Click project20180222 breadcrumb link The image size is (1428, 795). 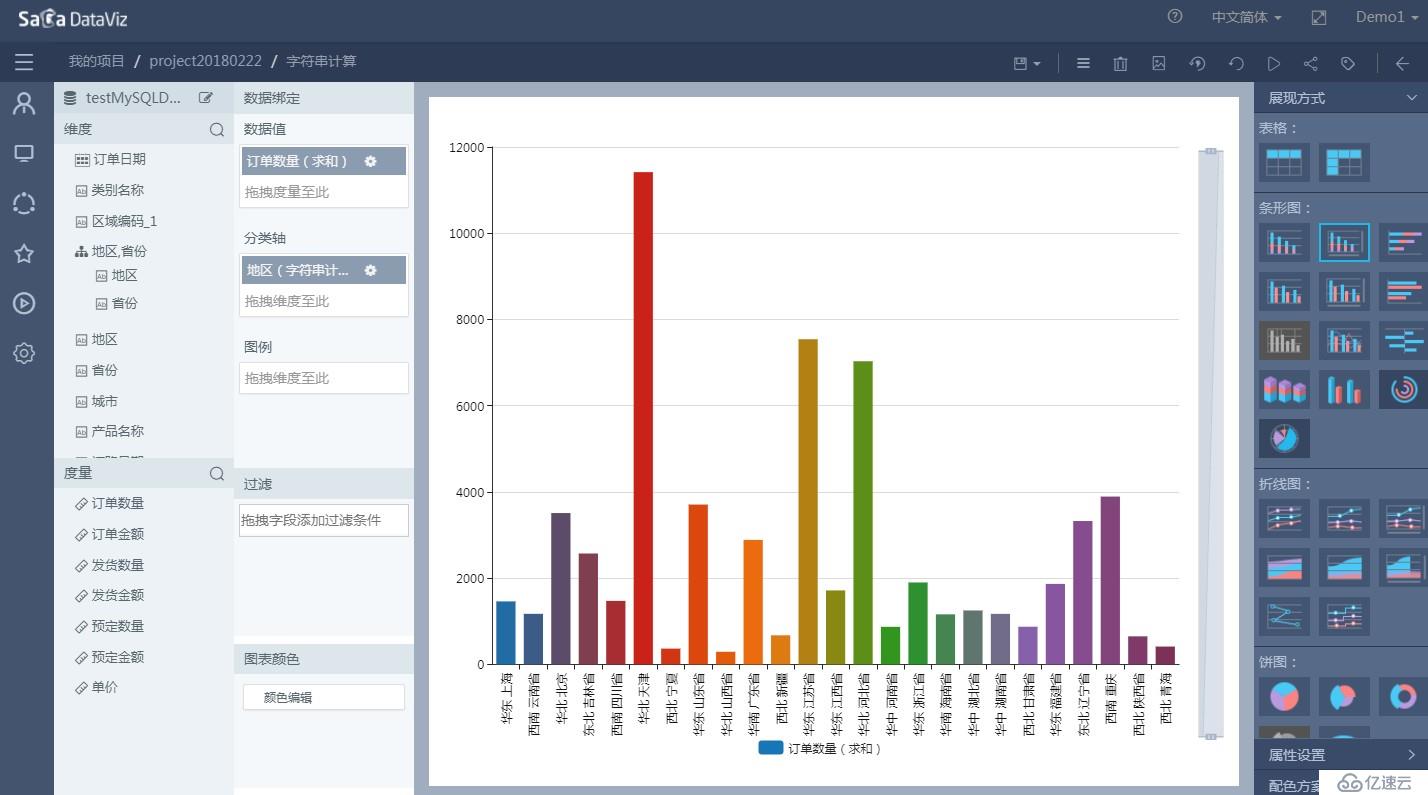[205, 61]
